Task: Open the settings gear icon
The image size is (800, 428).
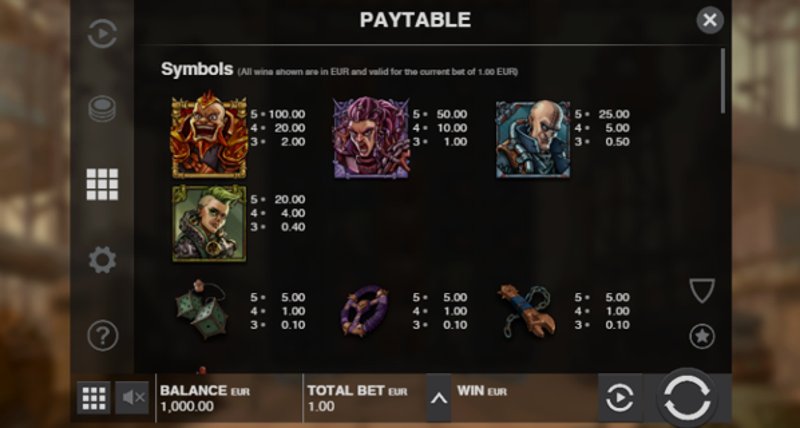Action: [x=102, y=260]
